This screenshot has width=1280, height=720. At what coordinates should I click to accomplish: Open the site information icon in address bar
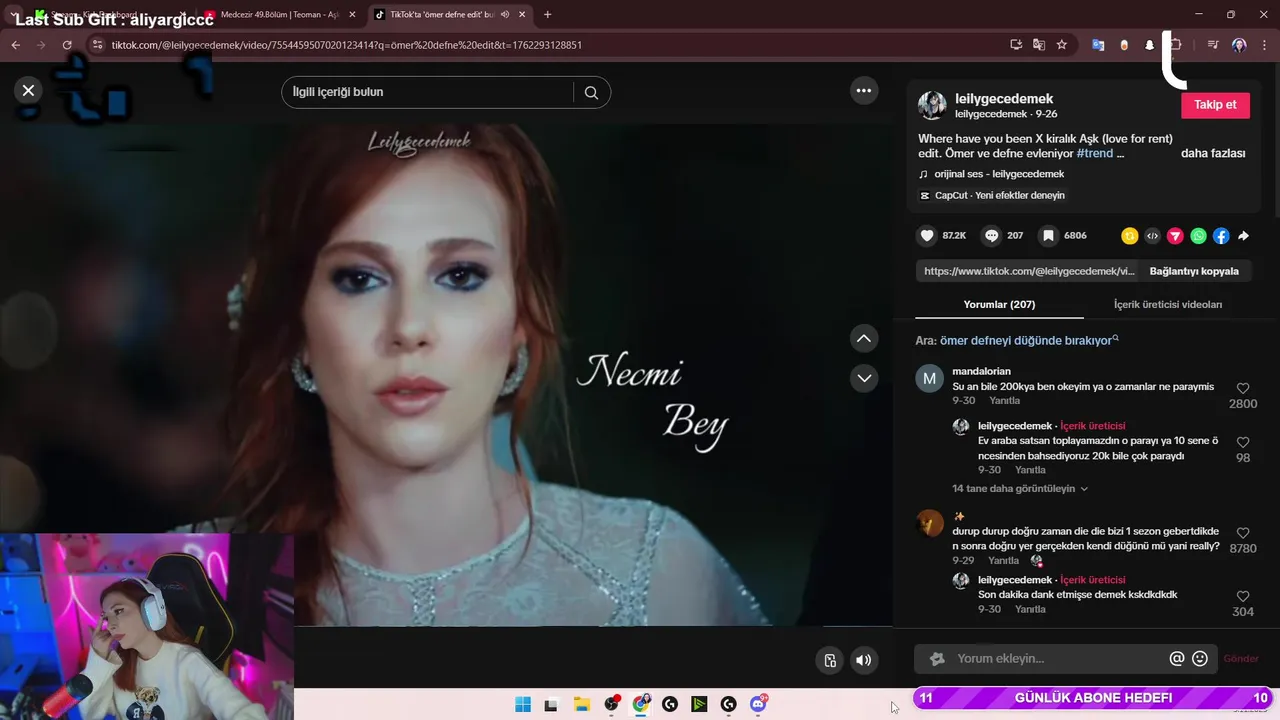(96, 45)
